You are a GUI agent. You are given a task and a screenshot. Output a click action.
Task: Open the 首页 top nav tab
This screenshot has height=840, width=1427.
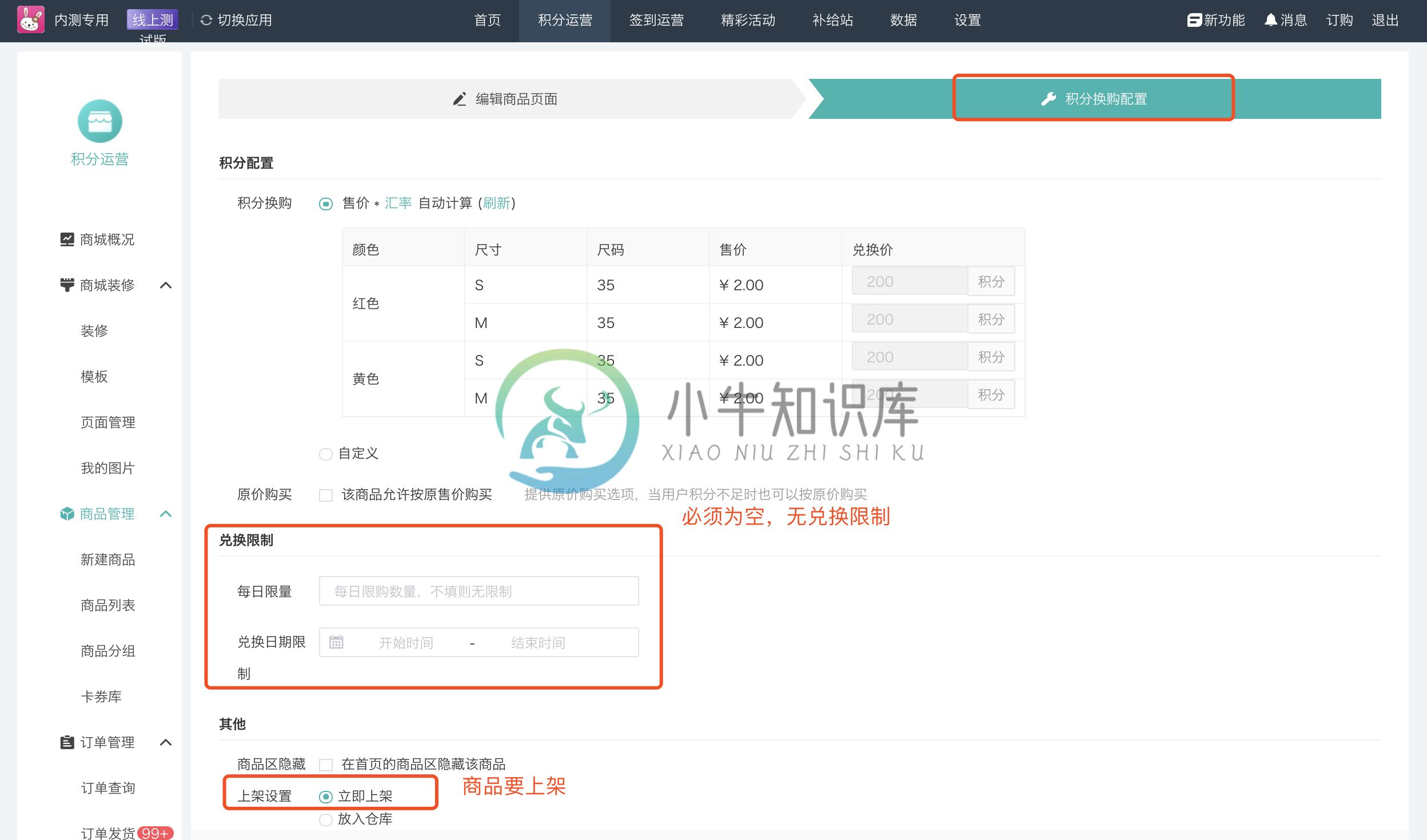point(488,21)
